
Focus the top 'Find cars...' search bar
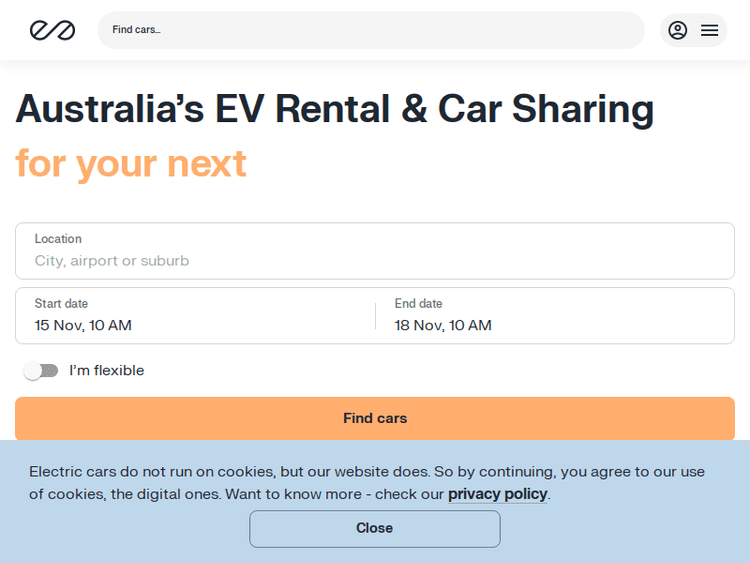(370, 30)
